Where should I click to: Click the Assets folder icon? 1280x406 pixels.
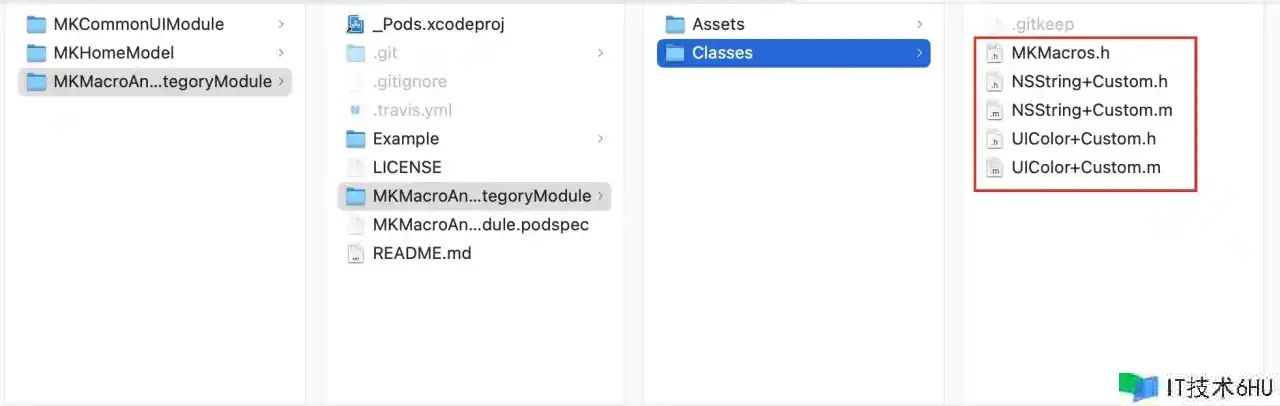click(675, 24)
